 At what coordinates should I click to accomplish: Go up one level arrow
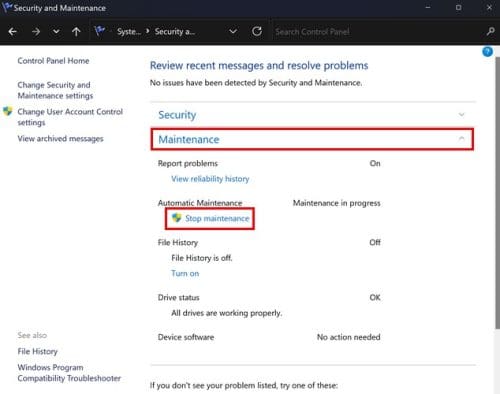pos(76,32)
